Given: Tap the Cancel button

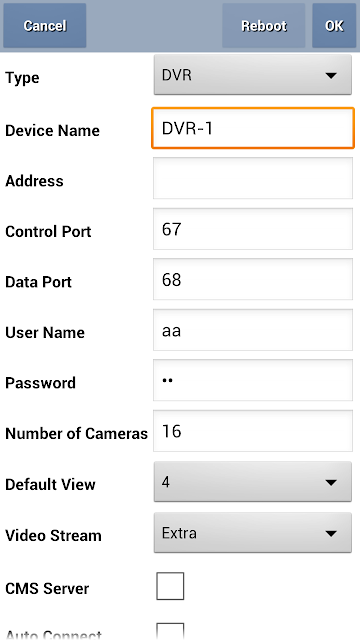Looking at the screenshot, I should 44,26.
